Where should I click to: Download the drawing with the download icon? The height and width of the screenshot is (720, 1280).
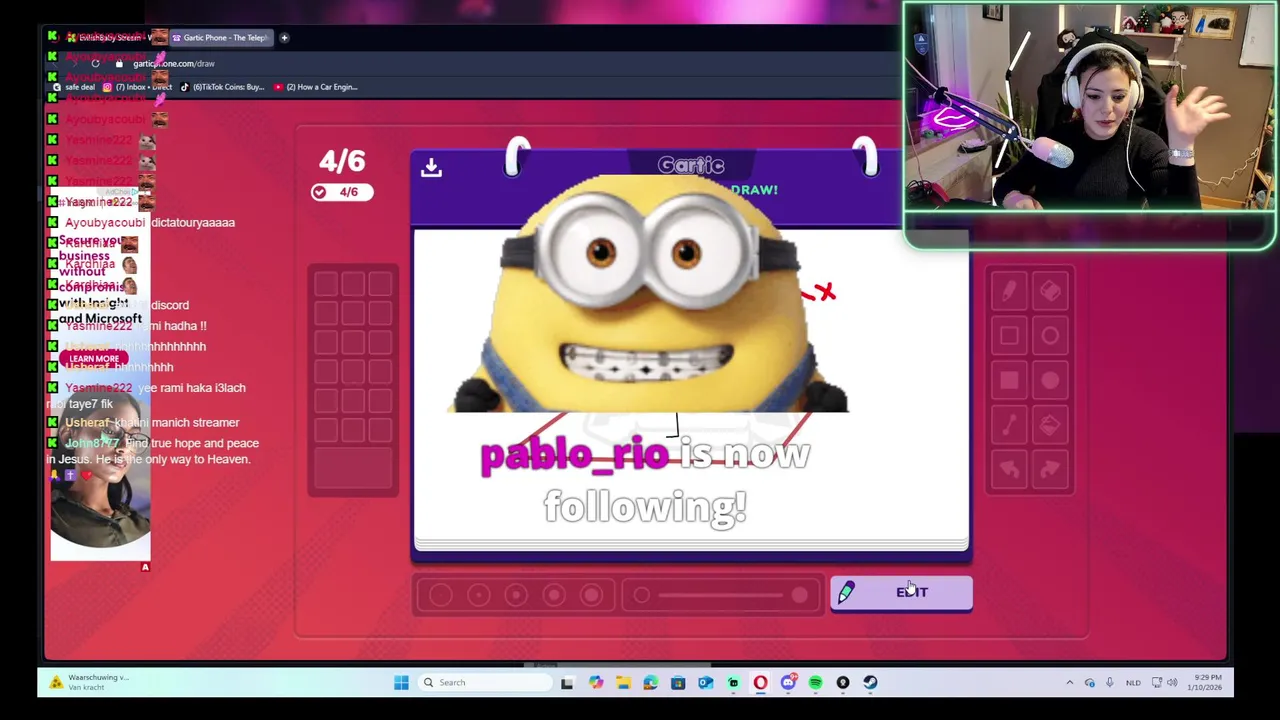pyautogui.click(x=431, y=167)
